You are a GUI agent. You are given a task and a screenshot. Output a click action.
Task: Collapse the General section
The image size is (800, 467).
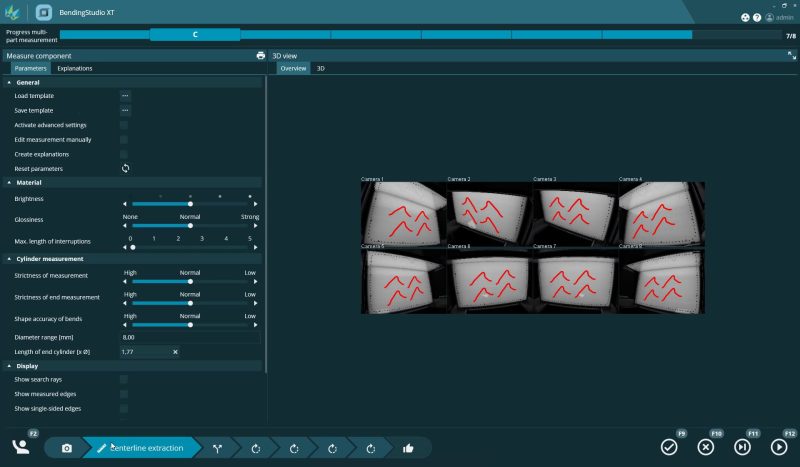9,82
